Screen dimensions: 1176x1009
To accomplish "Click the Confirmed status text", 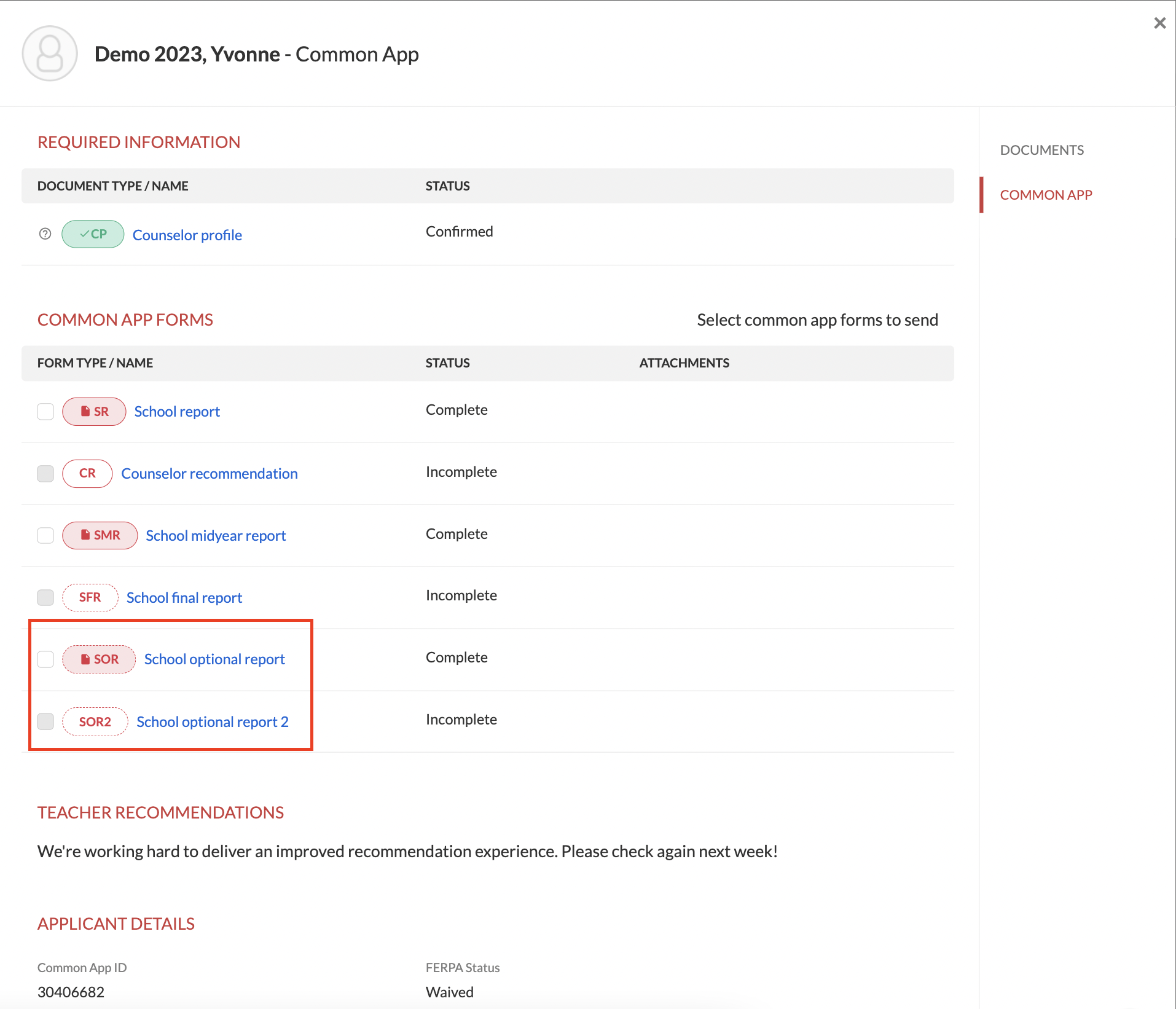I will 460,232.
